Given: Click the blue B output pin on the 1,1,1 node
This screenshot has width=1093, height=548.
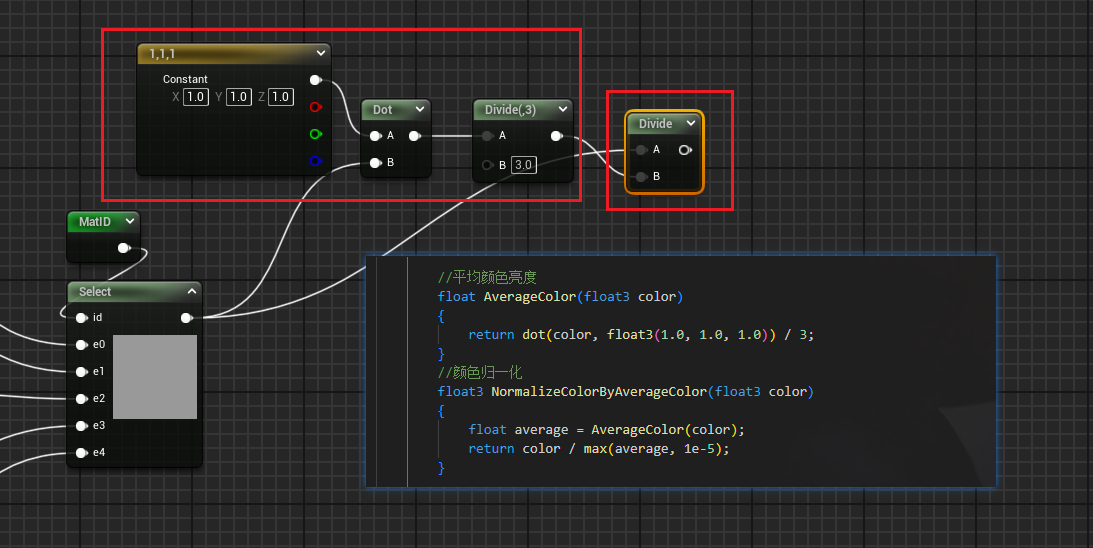Looking at the screenshot, I should [316, 160].
